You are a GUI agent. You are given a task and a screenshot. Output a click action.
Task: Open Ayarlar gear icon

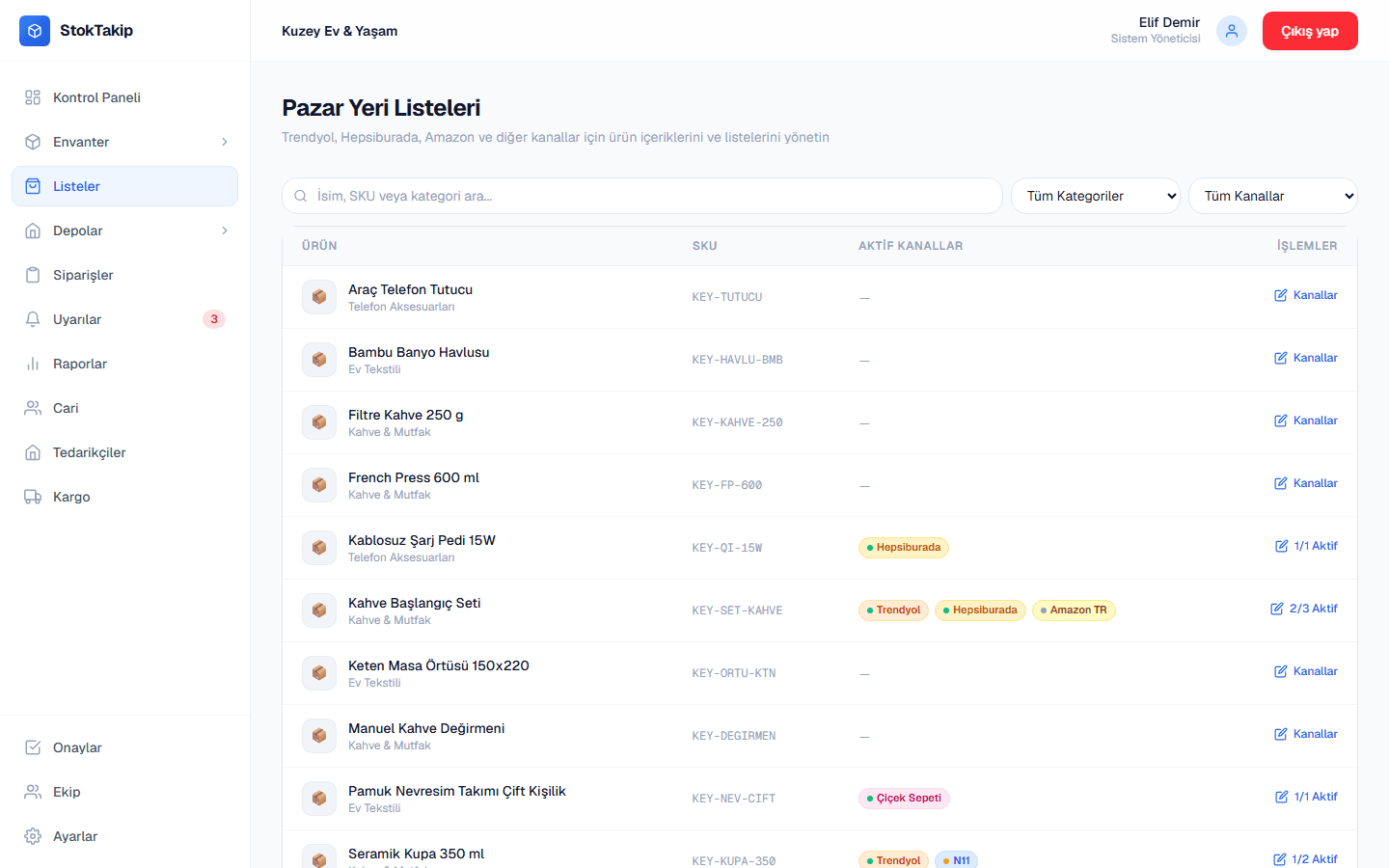pyautogui.click(x=33, y=836)
